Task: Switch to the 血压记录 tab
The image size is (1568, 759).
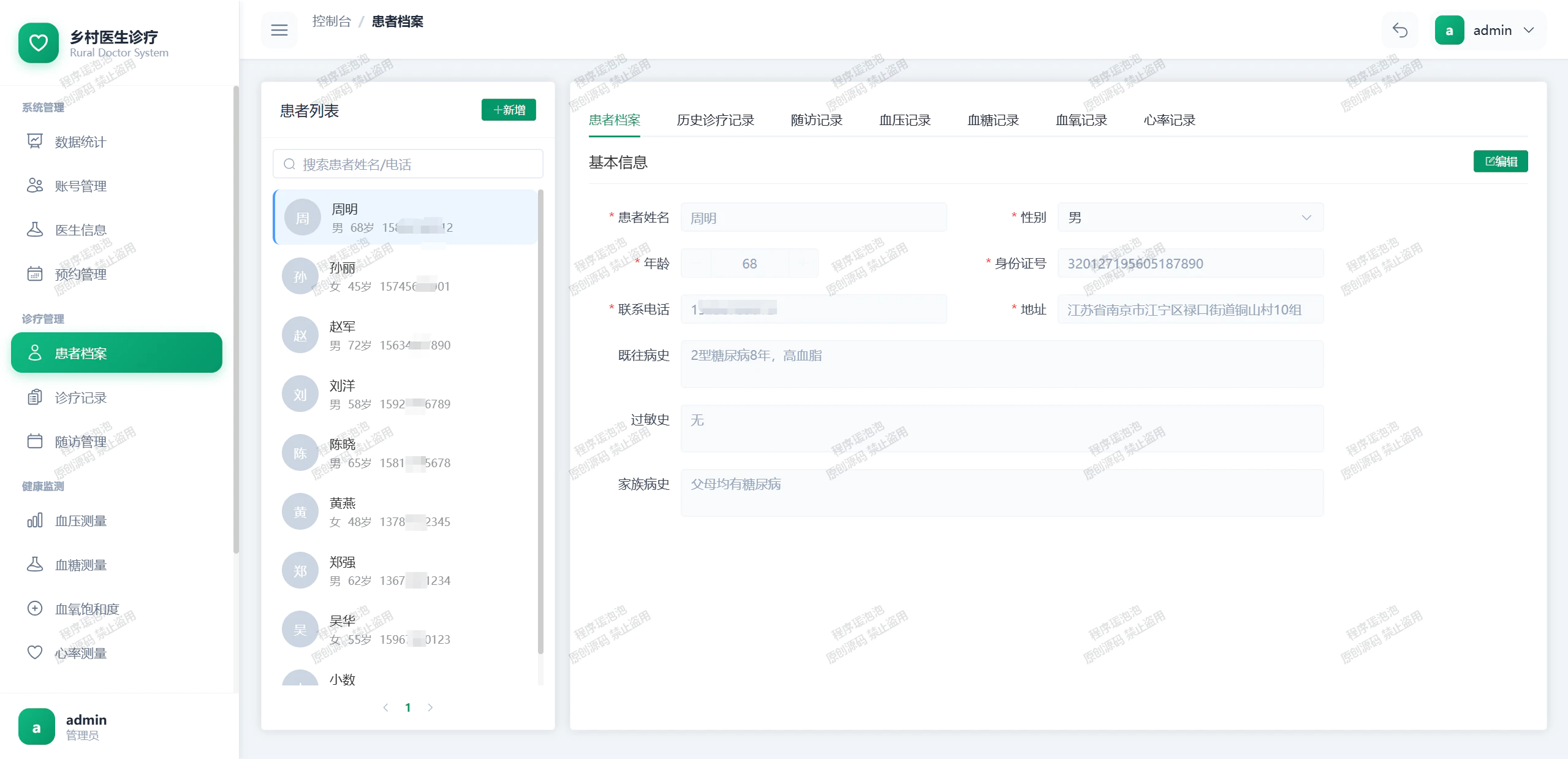Action: (x=905, y=120)
